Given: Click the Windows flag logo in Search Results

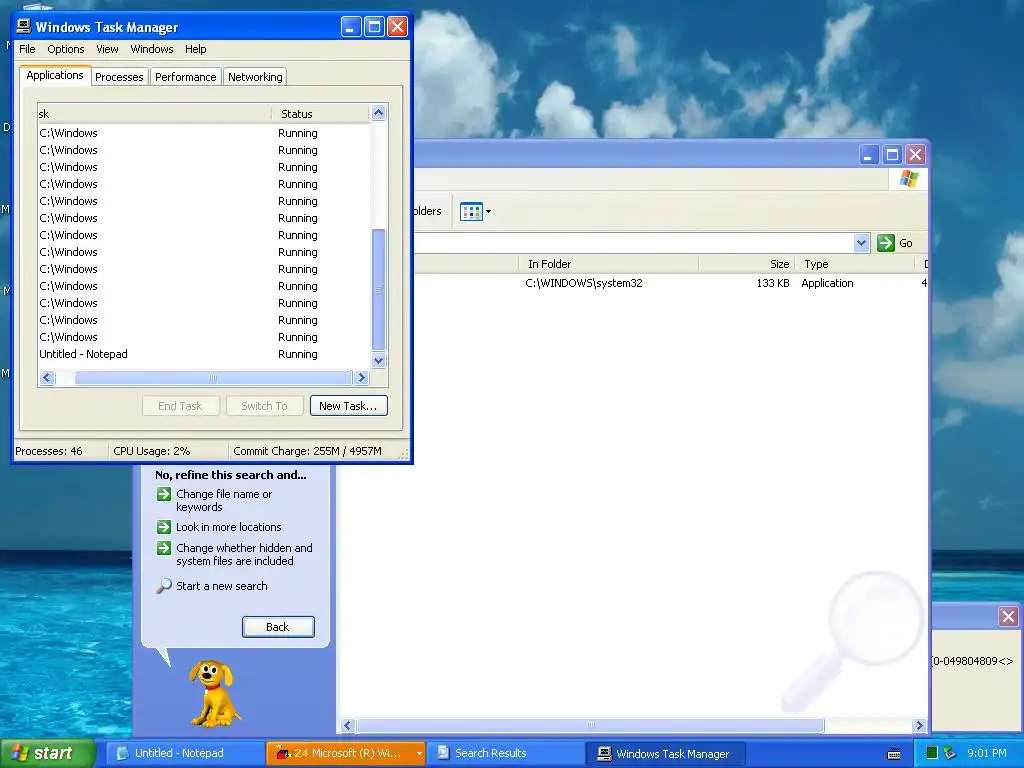Looking at the screenshot, I should [x=908, y=179].
